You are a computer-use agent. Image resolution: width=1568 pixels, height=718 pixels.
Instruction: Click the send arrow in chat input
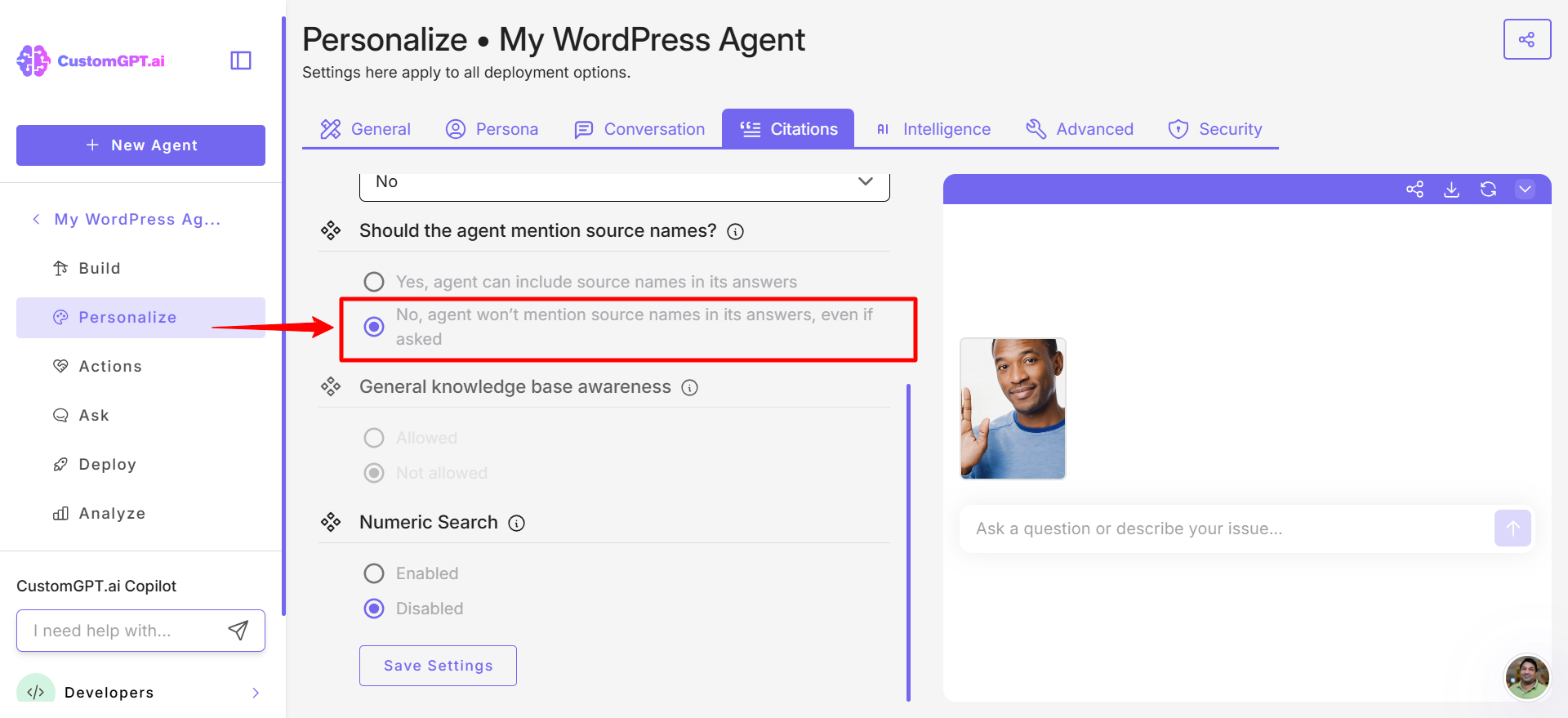pos(1512,528)
